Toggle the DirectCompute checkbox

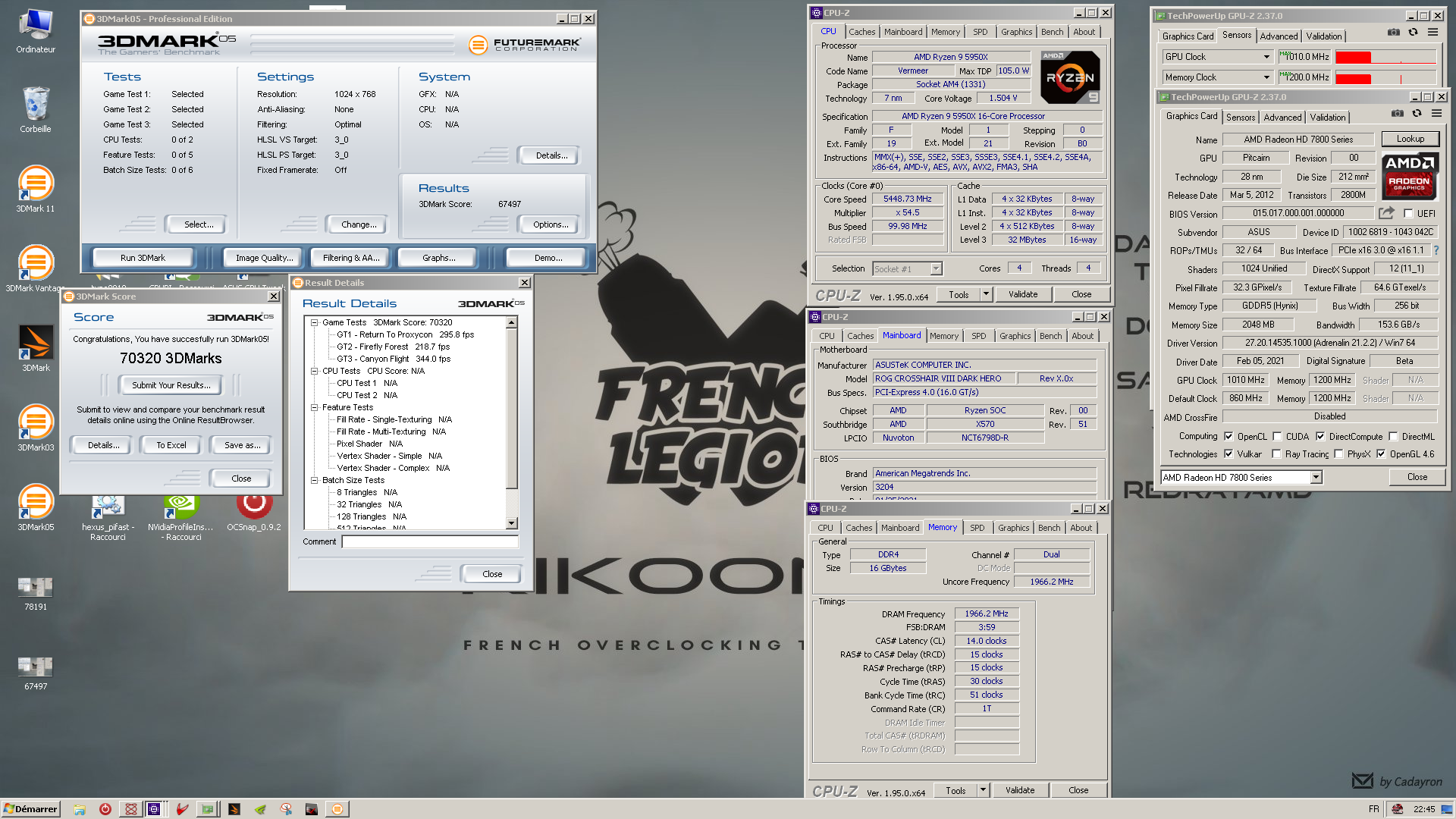(1320, 437)
